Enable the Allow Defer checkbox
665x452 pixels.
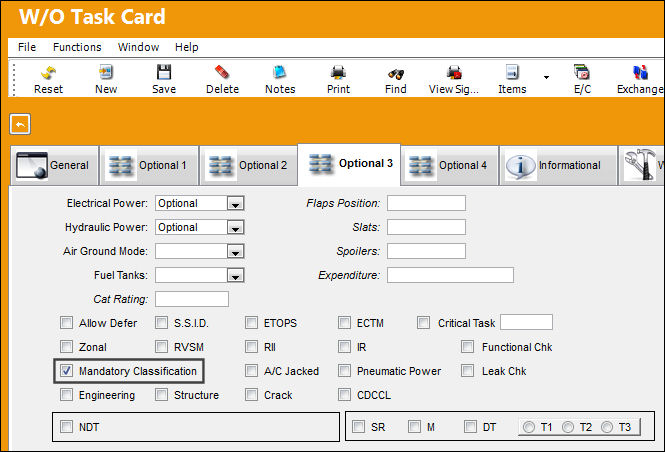(66, 323)
